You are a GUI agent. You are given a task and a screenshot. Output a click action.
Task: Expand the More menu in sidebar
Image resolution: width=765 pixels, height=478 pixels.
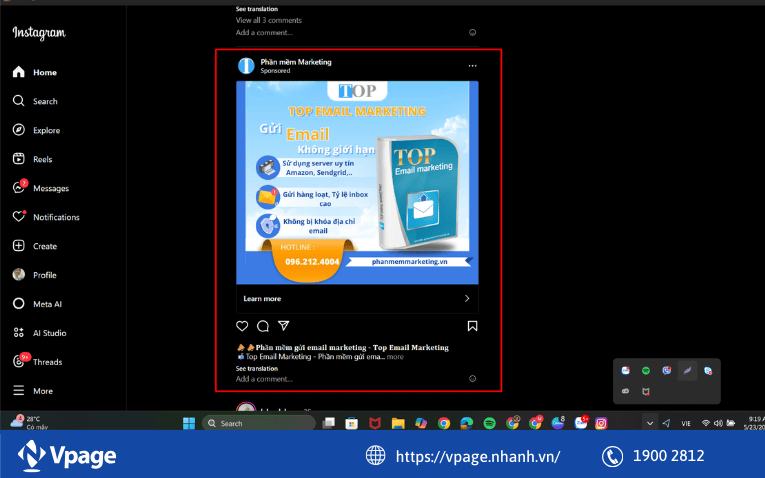(32, 391)
